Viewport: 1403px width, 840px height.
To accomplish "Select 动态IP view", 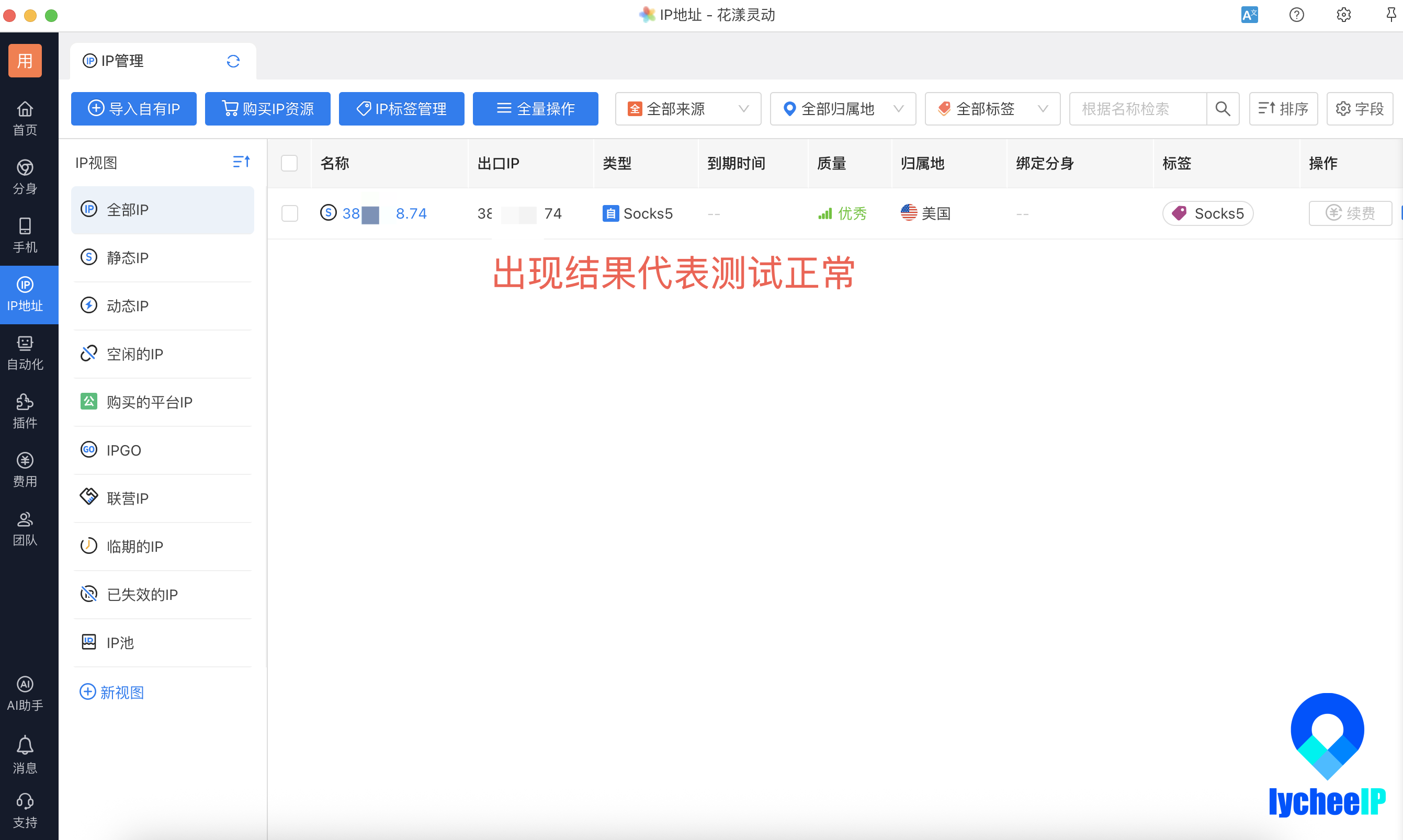I will (163, 305).
